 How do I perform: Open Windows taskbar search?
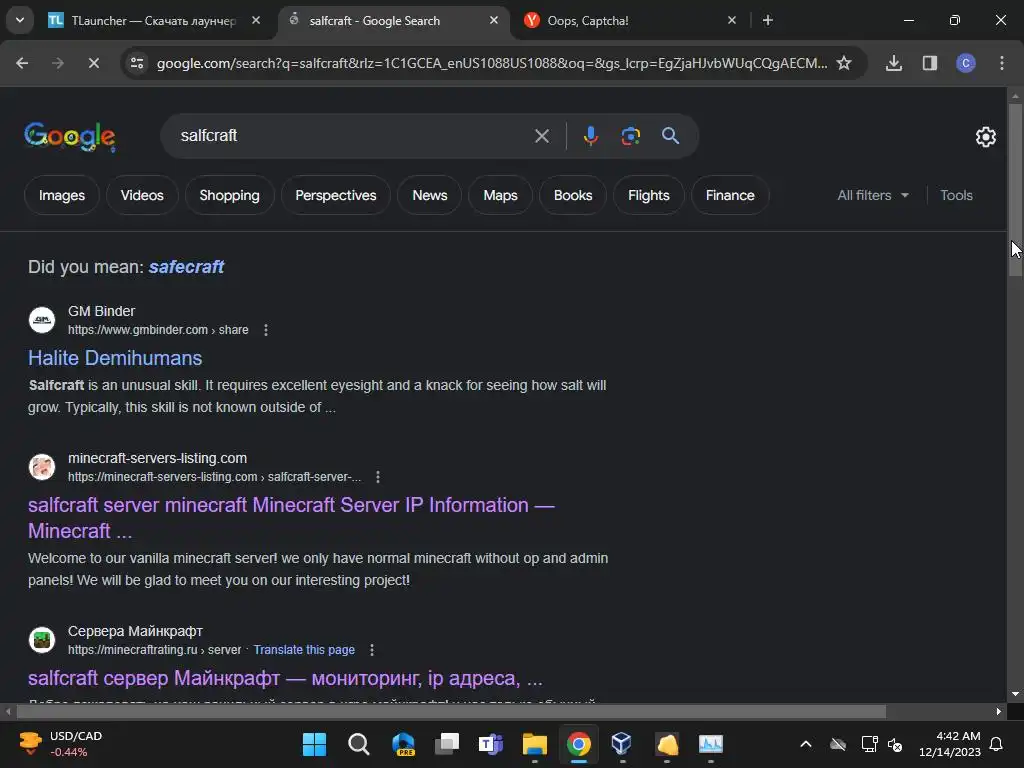[x=359, y=744]
